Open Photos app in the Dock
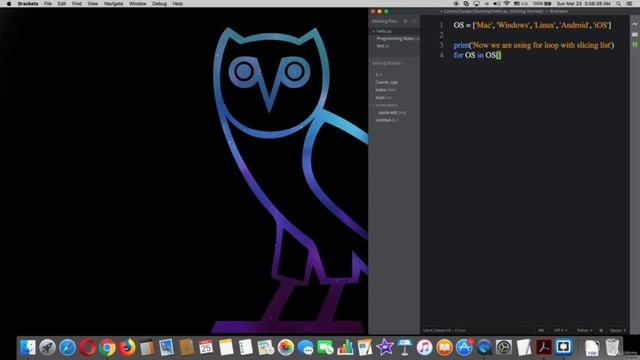Viewport: 640px width, 360px height. pyautogui.click(x=286, y=348)
